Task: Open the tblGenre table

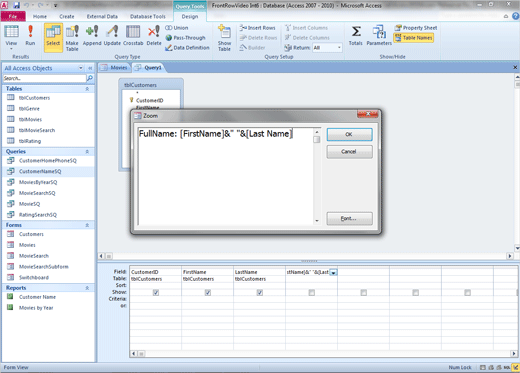Action: [29, 108]
